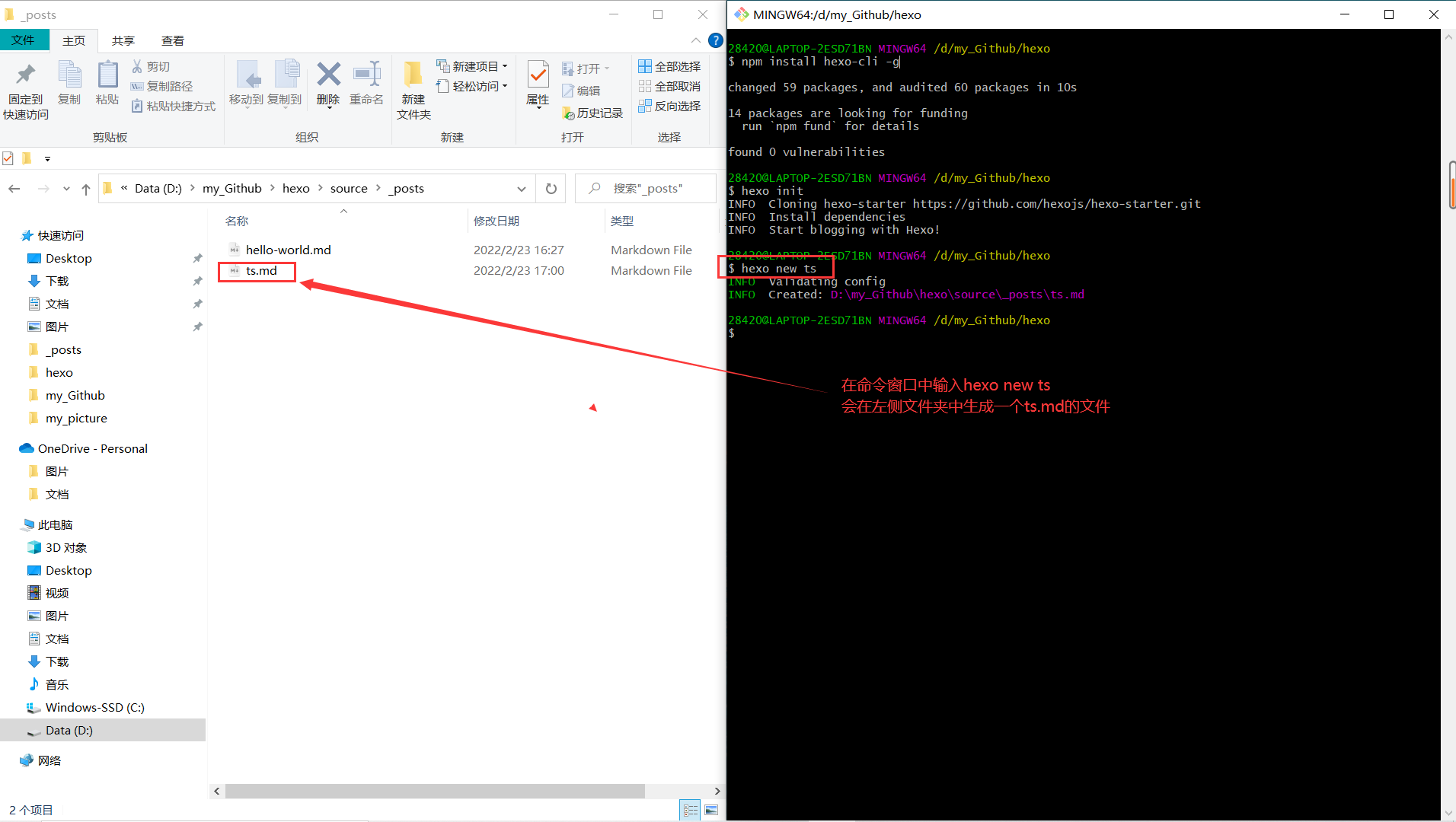
Task: Switch to the View (查看) tab
Action: (x=173, y=40)
